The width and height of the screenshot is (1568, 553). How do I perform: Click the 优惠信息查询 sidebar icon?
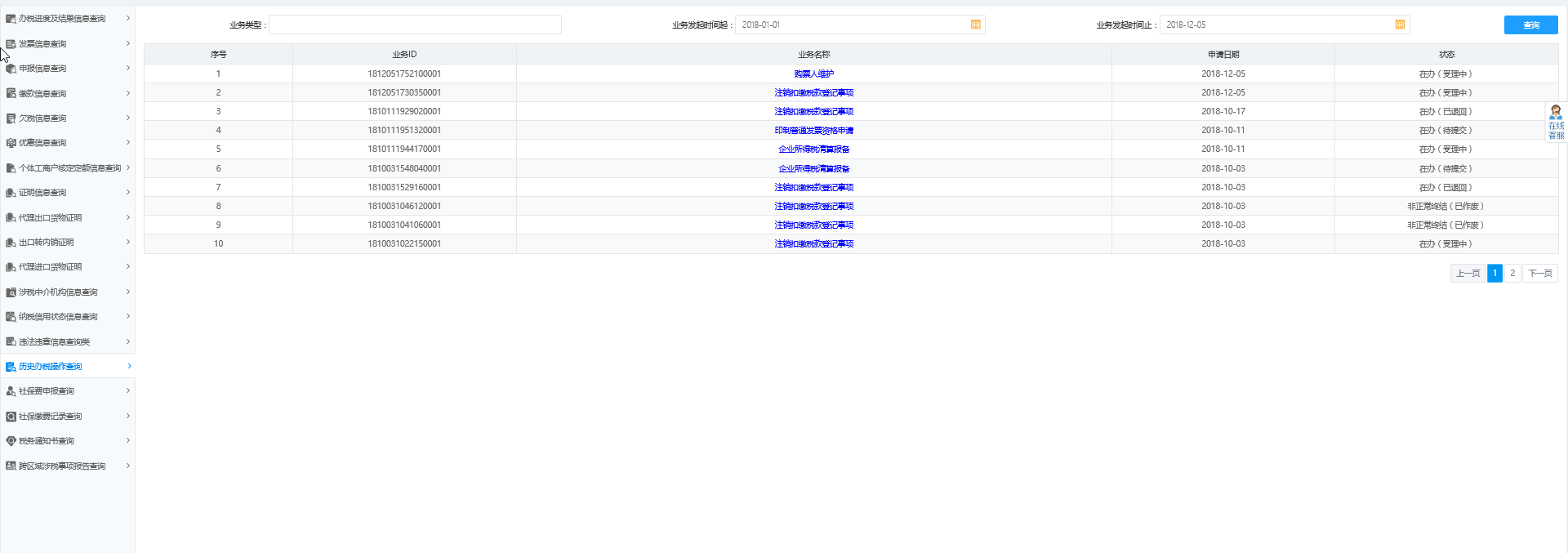[x=11, y=143]
